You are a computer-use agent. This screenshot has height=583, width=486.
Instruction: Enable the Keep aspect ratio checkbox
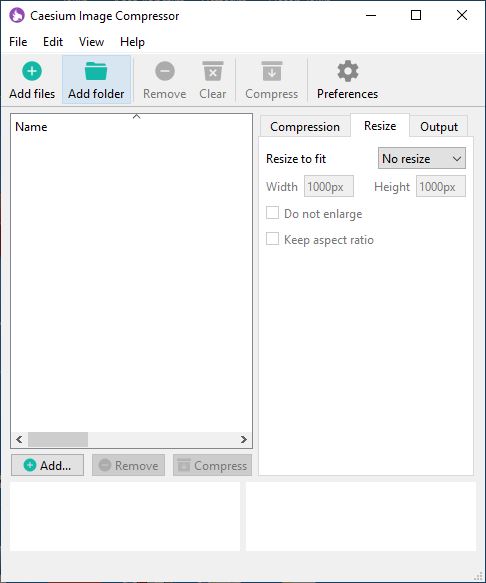pyautogui.click(x=273, y=239)
